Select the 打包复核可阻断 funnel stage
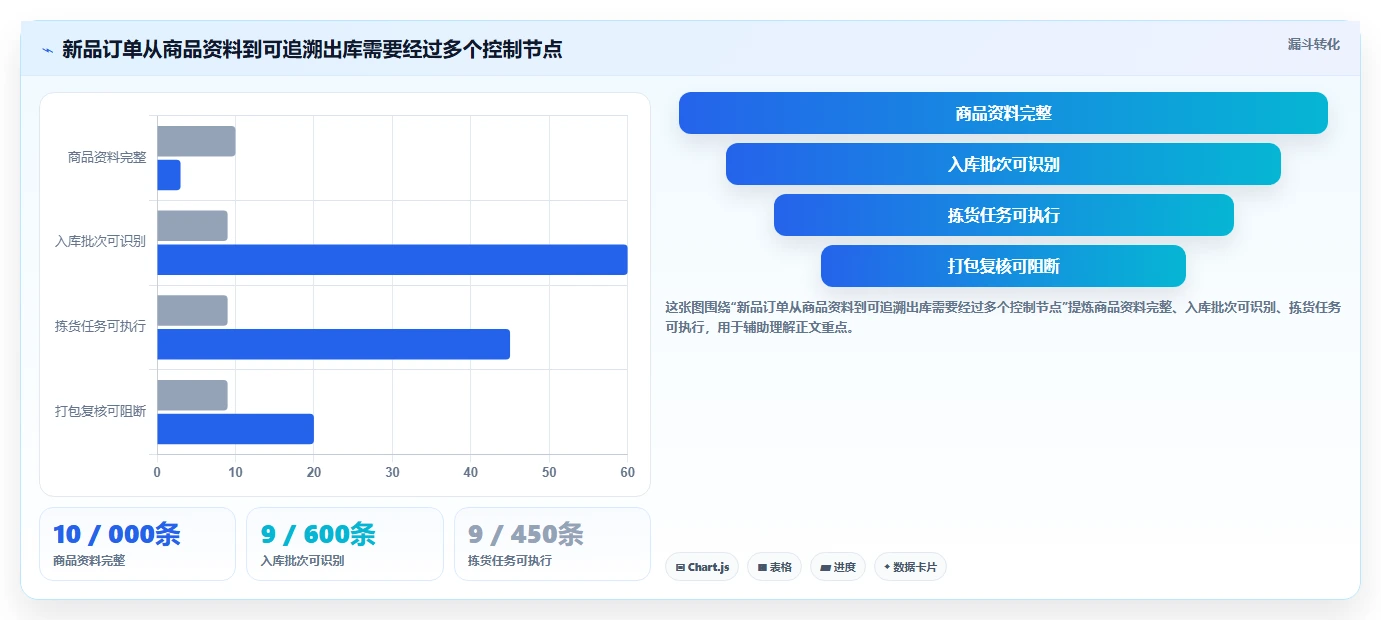 point(1003,266)
